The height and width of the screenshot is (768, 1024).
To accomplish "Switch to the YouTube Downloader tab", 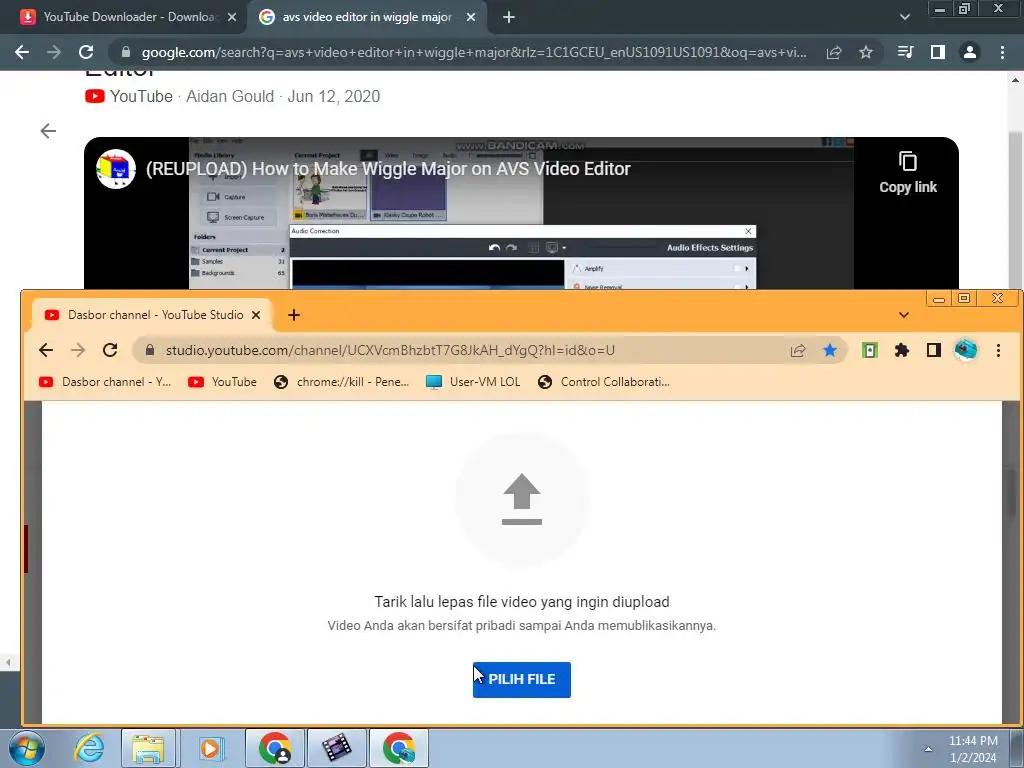I will click(x=129, y=17).
